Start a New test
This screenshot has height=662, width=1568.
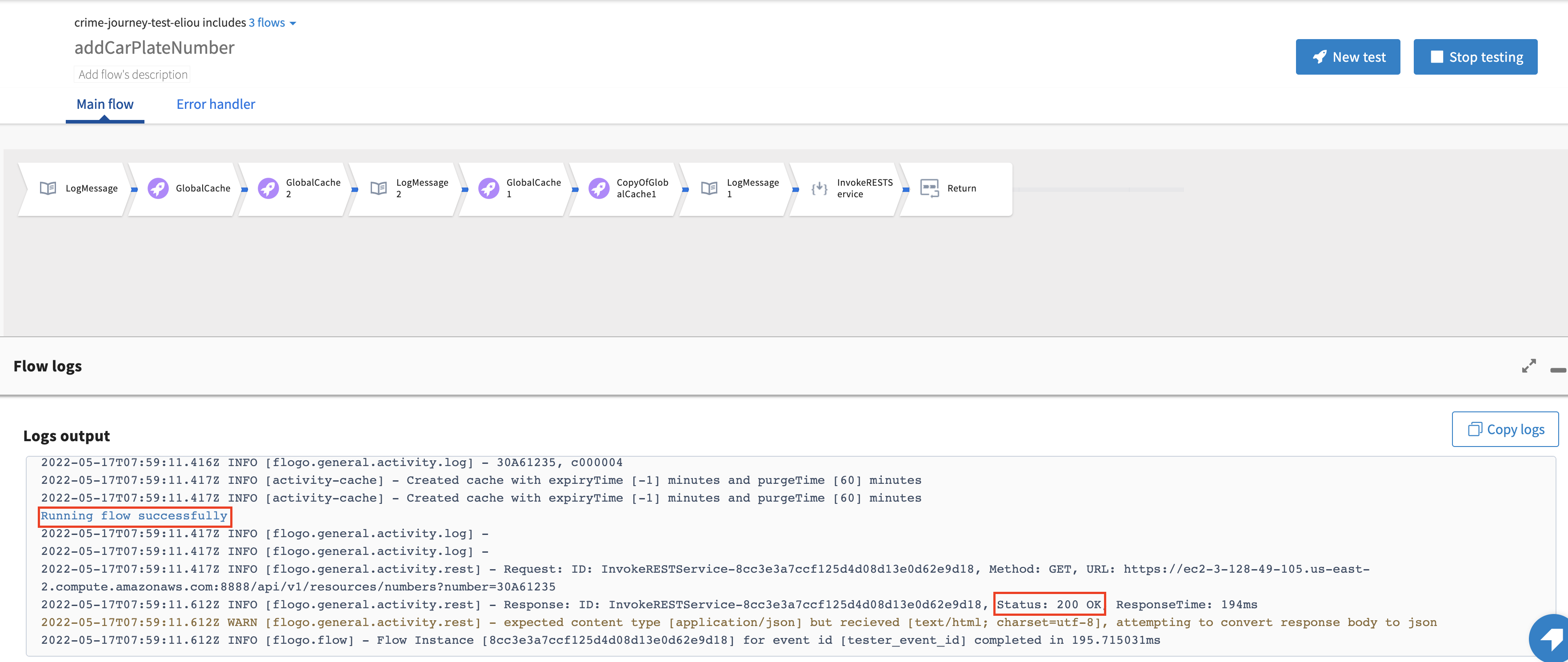(x=1348, y=56)
